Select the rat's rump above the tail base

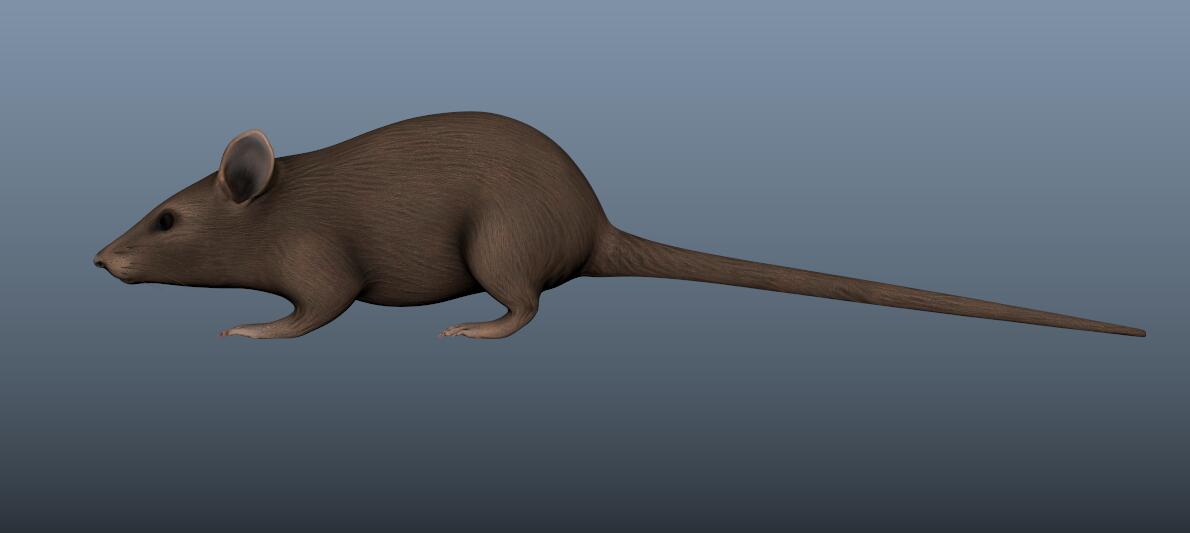point(580,200)
